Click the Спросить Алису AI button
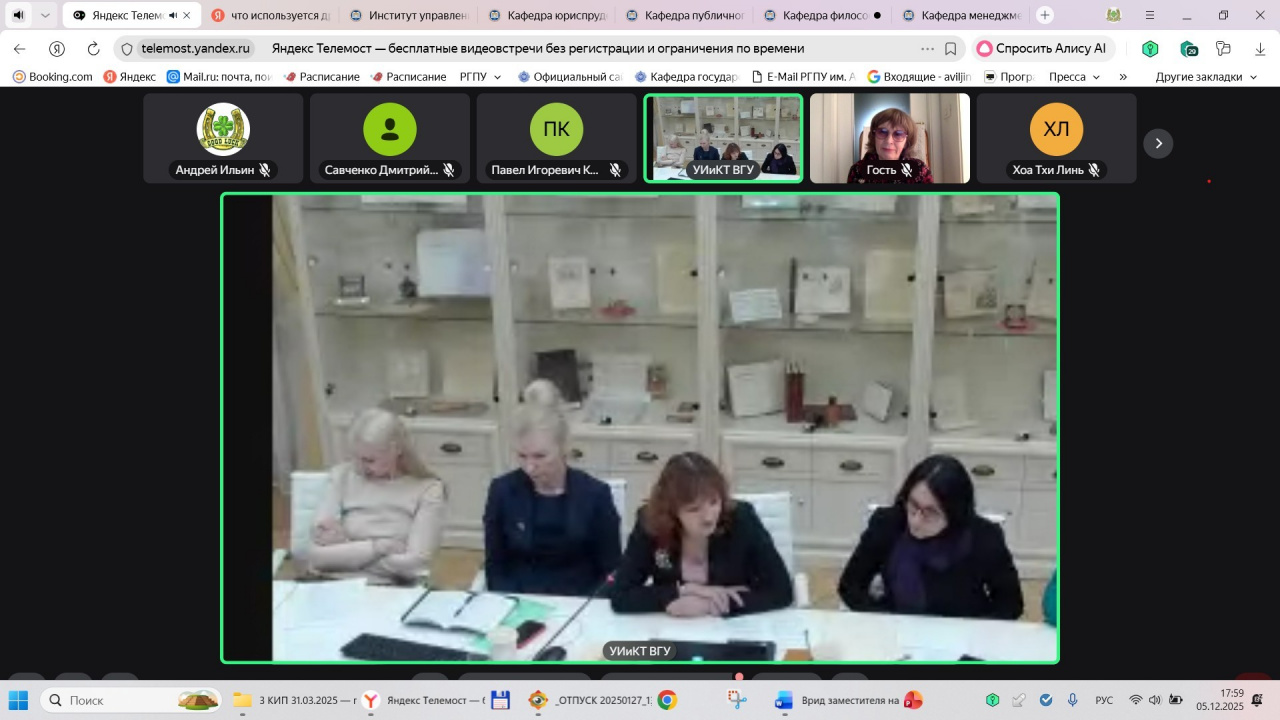 (1041, 49)
